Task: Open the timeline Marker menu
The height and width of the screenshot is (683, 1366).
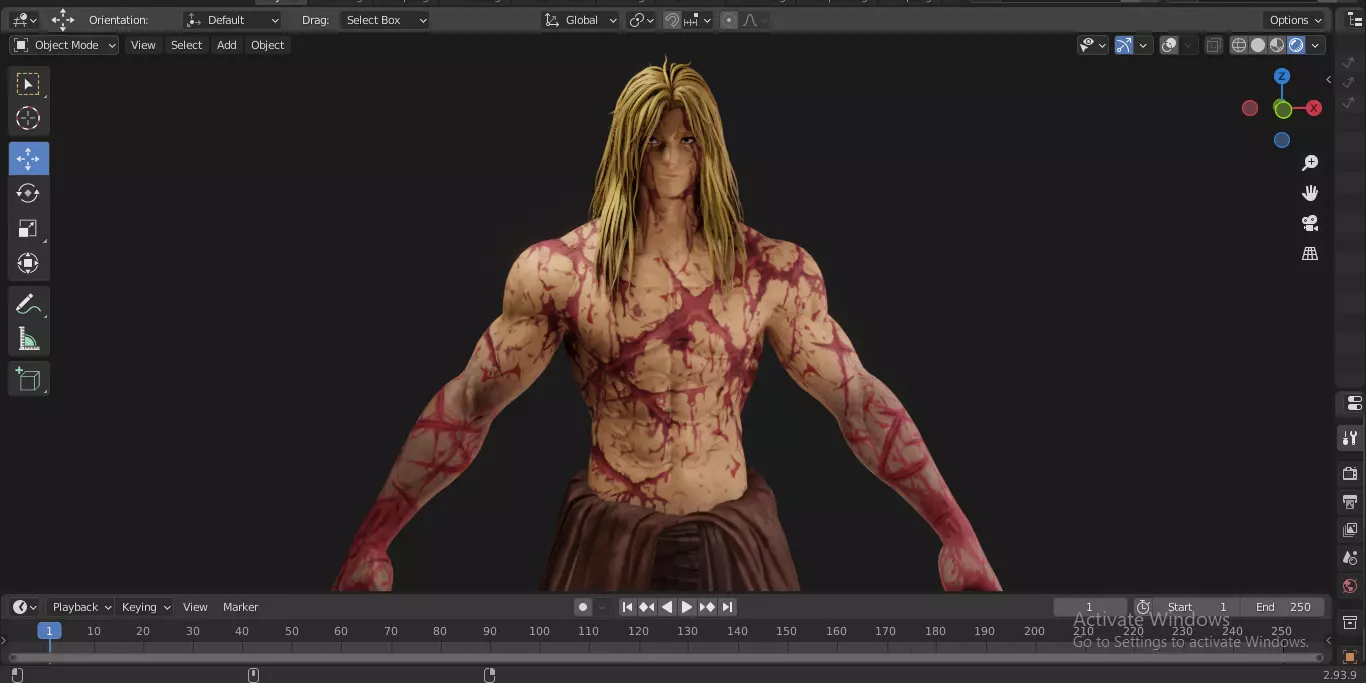Action: pyautogui.click(x=240, y=607)
